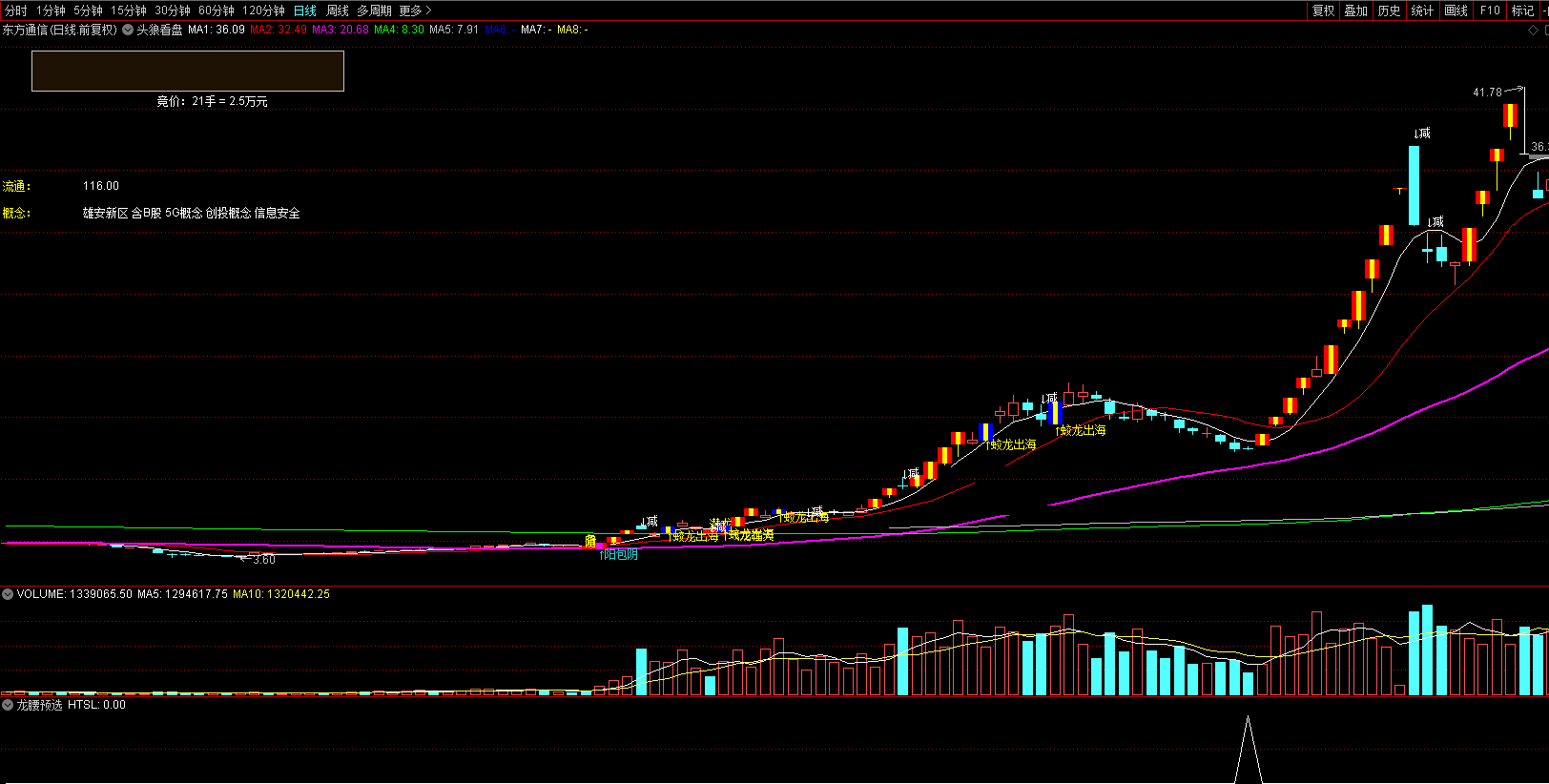Click the HTSL: 0.00 readout

pyautogui.click(x=96, y=705)
